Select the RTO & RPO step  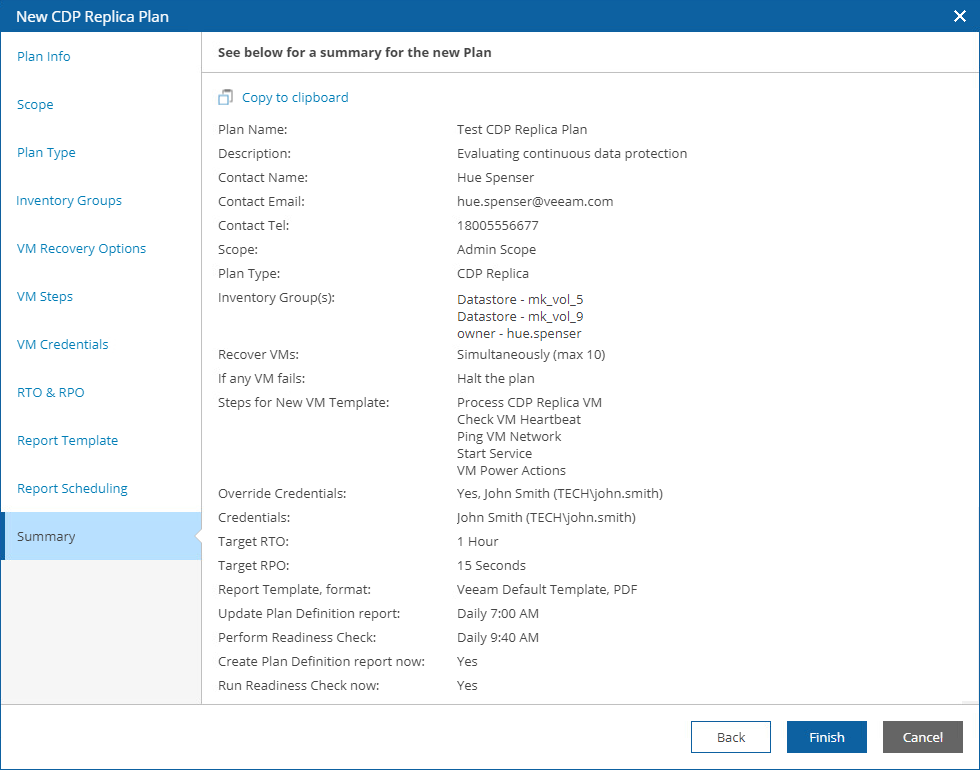coord(51,393)
